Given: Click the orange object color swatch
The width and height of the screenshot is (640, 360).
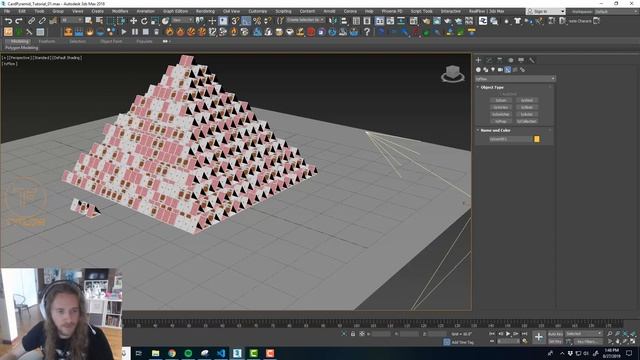Looking at the screenshot, I should pyautogui.click(x=537, y=139).
